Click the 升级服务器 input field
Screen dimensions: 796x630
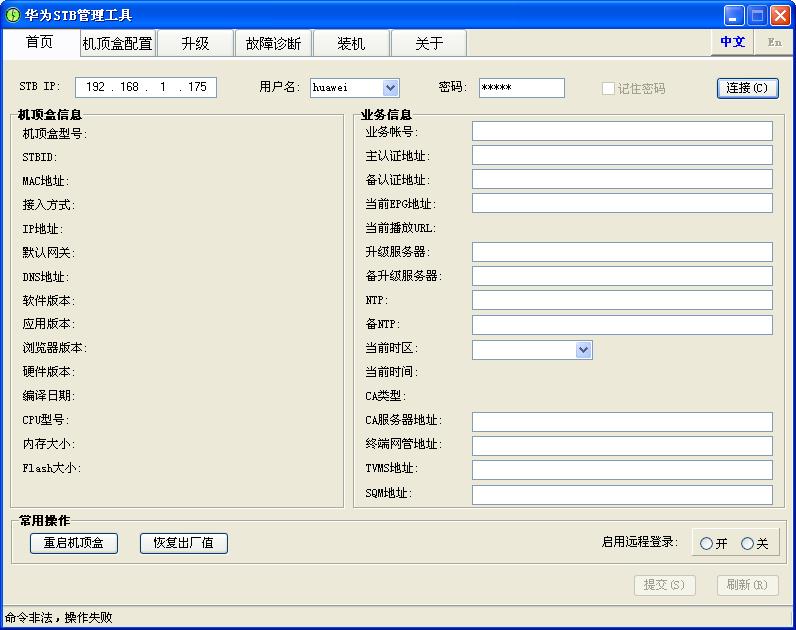coord(622,251)
